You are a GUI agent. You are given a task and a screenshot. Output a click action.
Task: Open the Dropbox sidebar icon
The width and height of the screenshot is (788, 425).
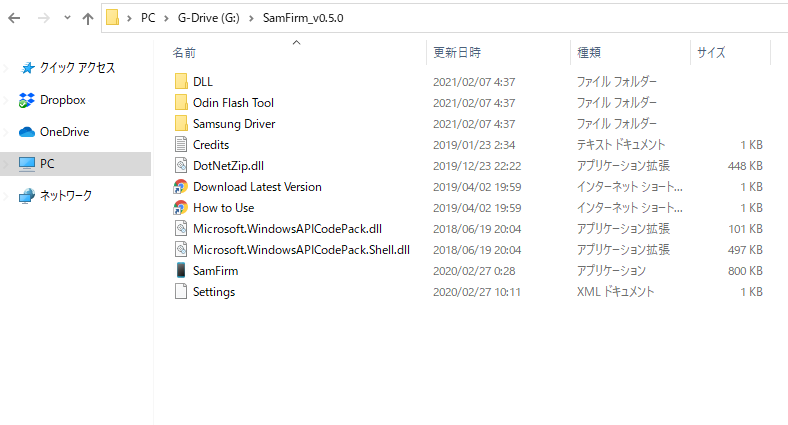point(27,100)
